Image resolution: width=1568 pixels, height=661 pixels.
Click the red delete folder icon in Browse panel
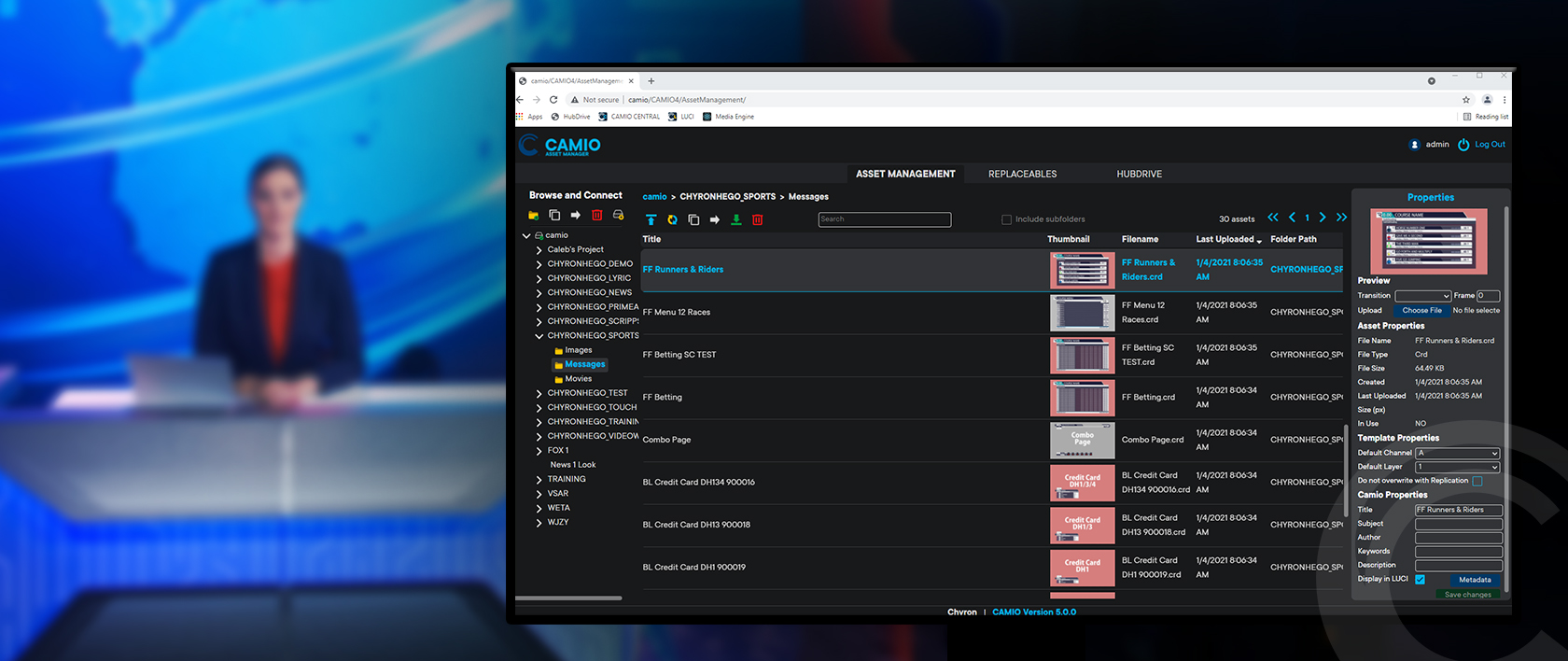click(596, 216)
